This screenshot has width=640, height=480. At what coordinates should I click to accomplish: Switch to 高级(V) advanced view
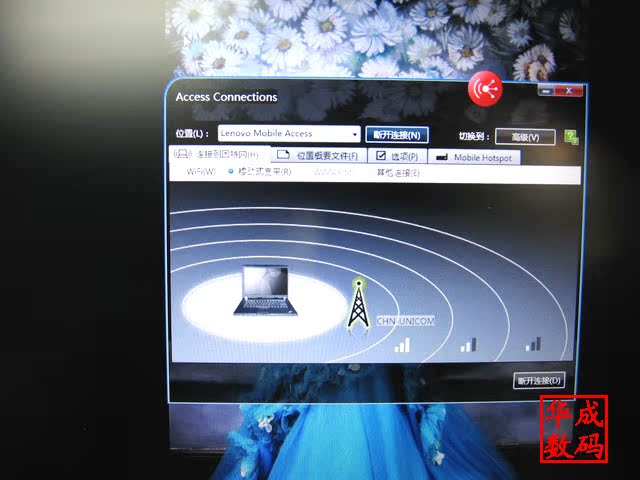(525, 137)
